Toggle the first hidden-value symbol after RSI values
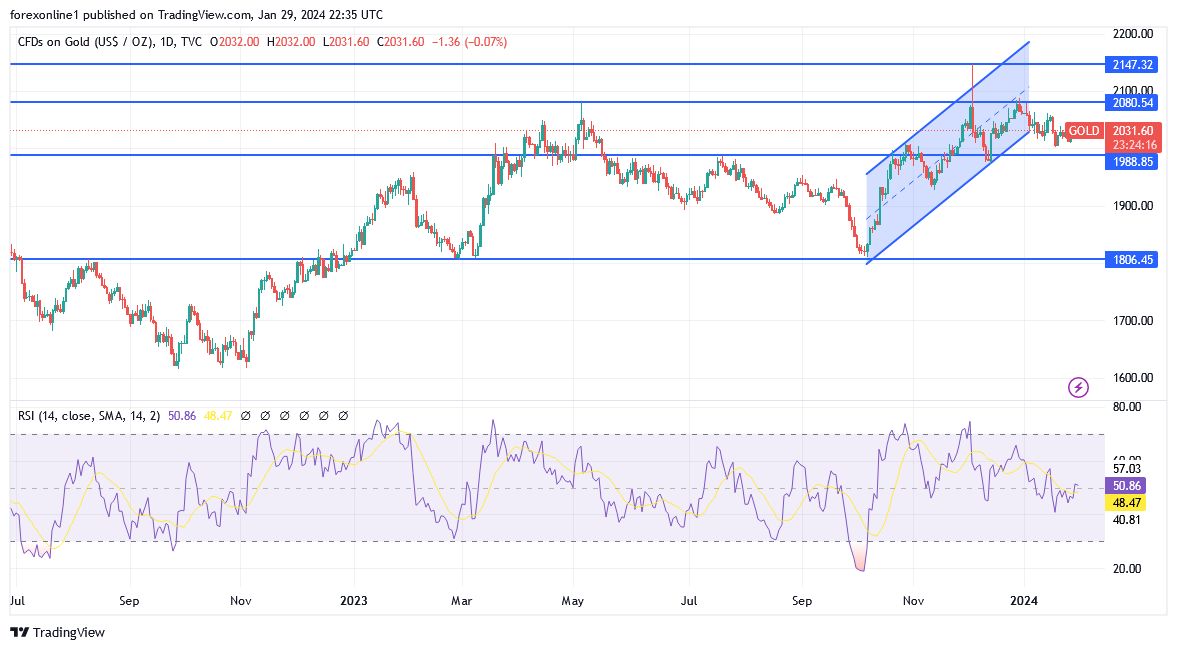Screen dimensions: 1177x650 (x=246, y=414)
